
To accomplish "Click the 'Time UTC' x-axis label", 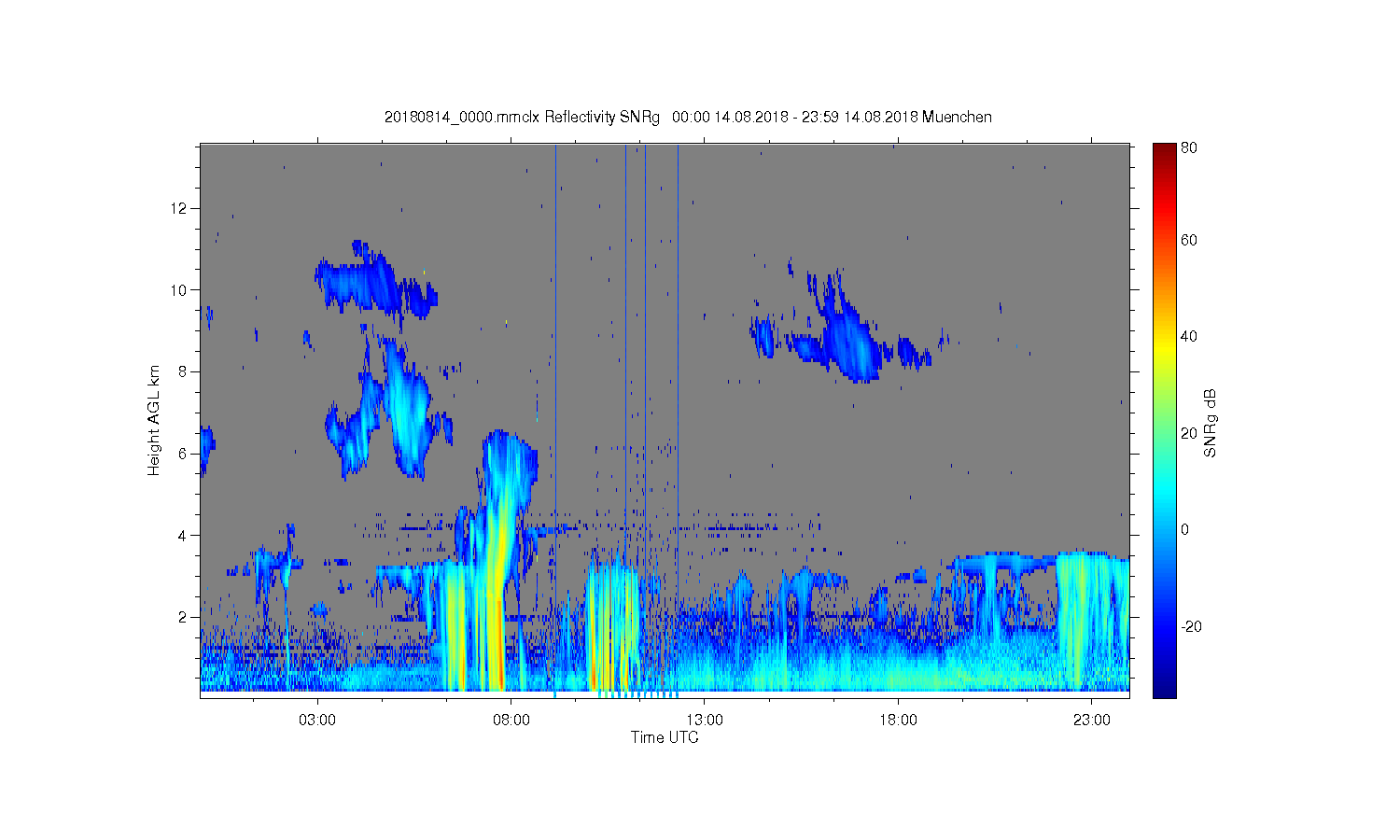I will 665,737.
